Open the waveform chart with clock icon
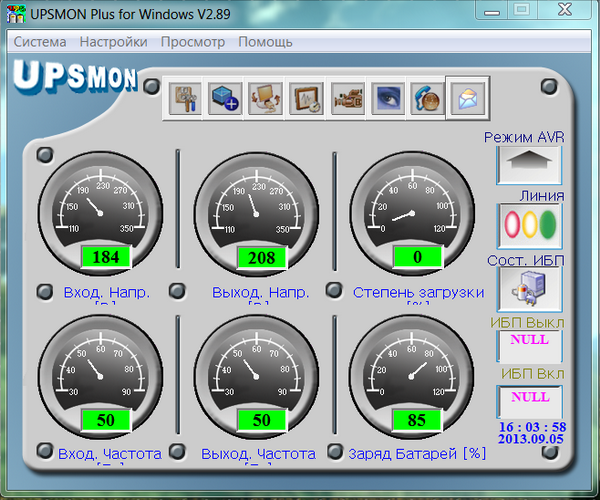Screen dimensions: 600x500 pos(306,99)
